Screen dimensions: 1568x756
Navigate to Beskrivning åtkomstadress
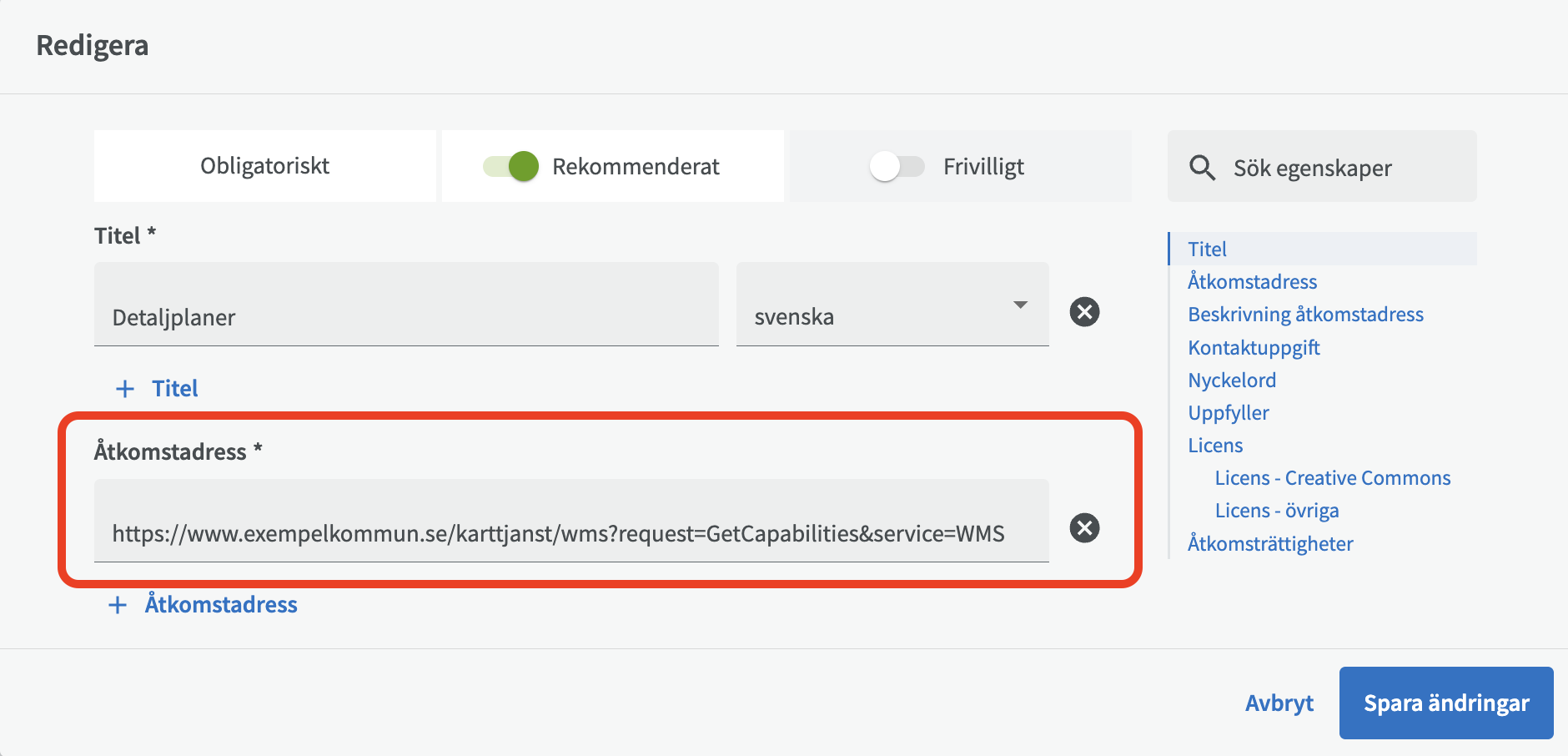pyautogui.click(x=1305, y=315)
